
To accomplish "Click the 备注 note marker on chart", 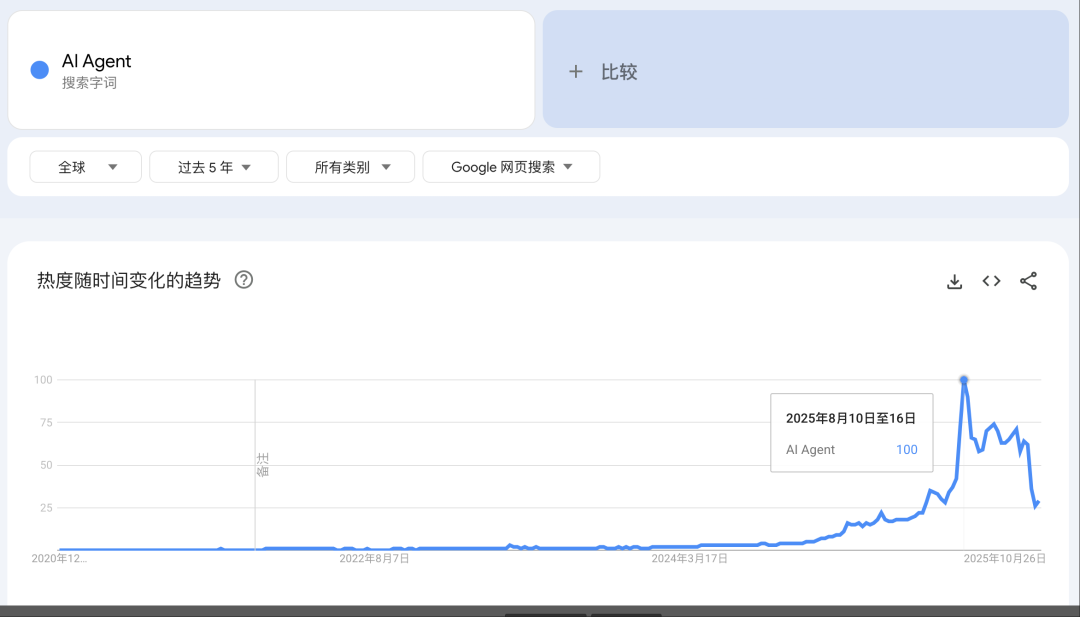I will click(262, 465).
